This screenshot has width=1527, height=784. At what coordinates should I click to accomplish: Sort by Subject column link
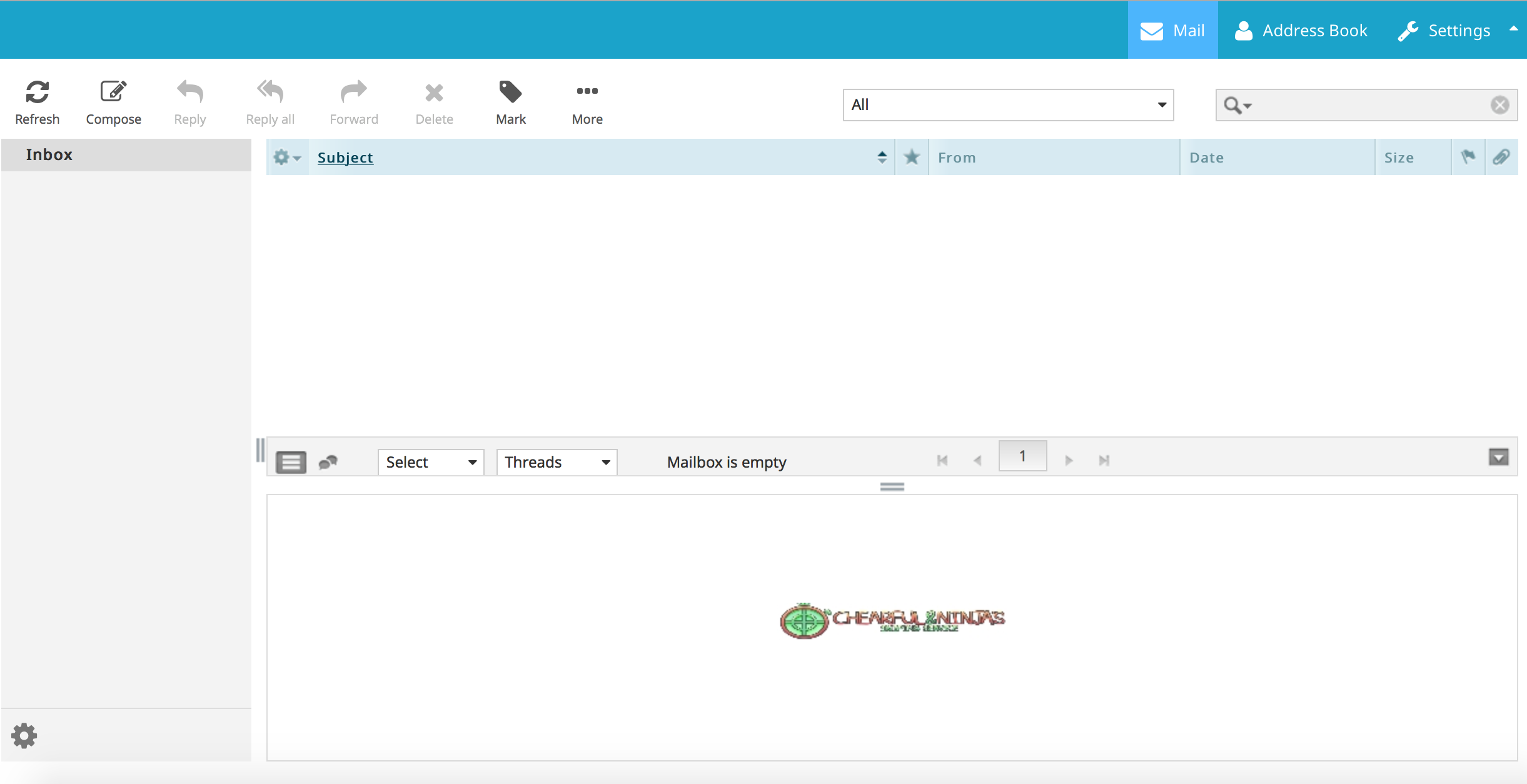[345, 158]
